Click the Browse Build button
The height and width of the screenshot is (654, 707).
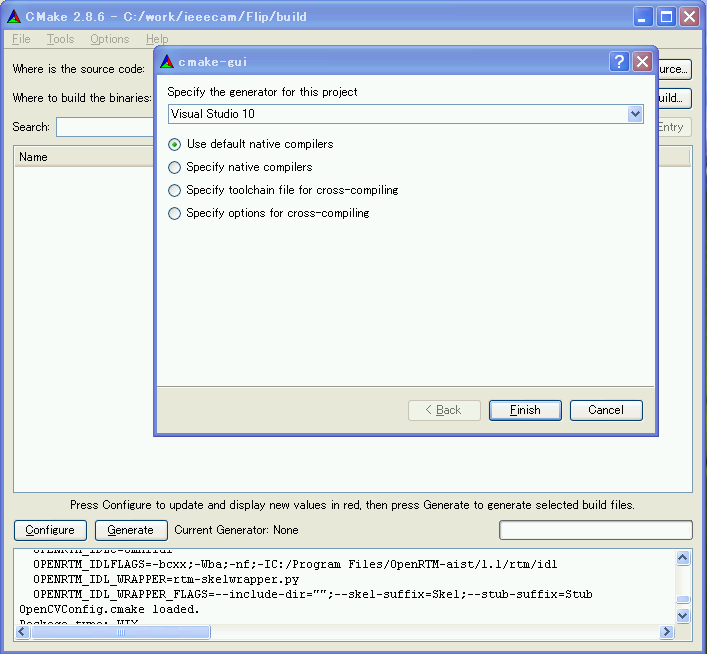[675, 98]
